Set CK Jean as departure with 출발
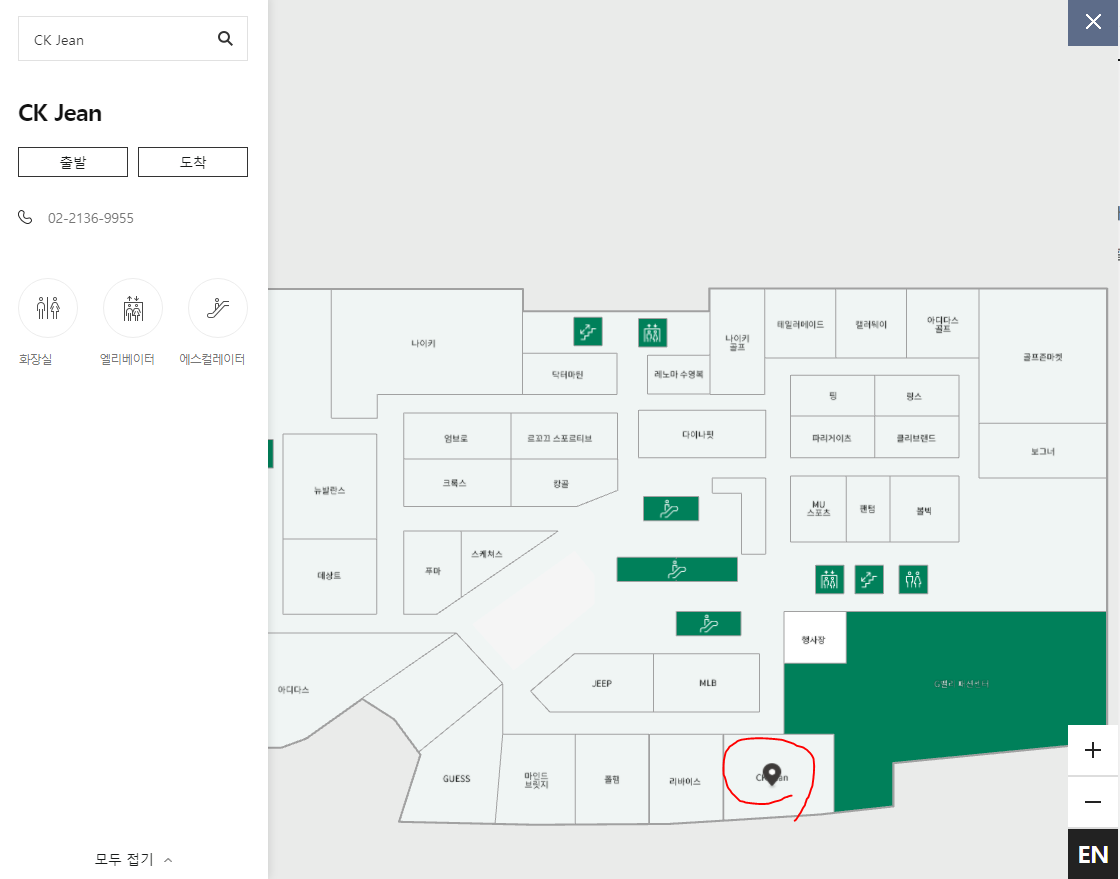1120x879 pixels. click(73, 162)
